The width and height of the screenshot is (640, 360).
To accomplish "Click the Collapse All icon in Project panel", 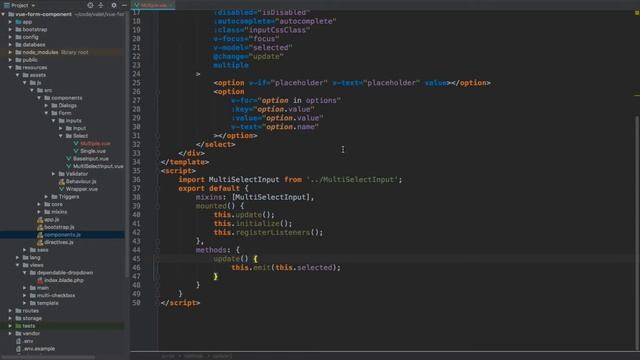I will tap(101, 5).
